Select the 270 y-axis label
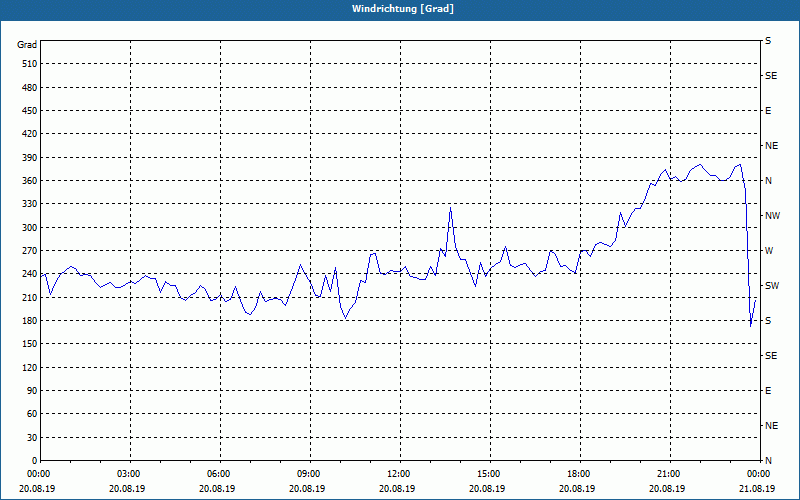Image resolution: width=800 pixels, height=500 pixels. (30, 251)
